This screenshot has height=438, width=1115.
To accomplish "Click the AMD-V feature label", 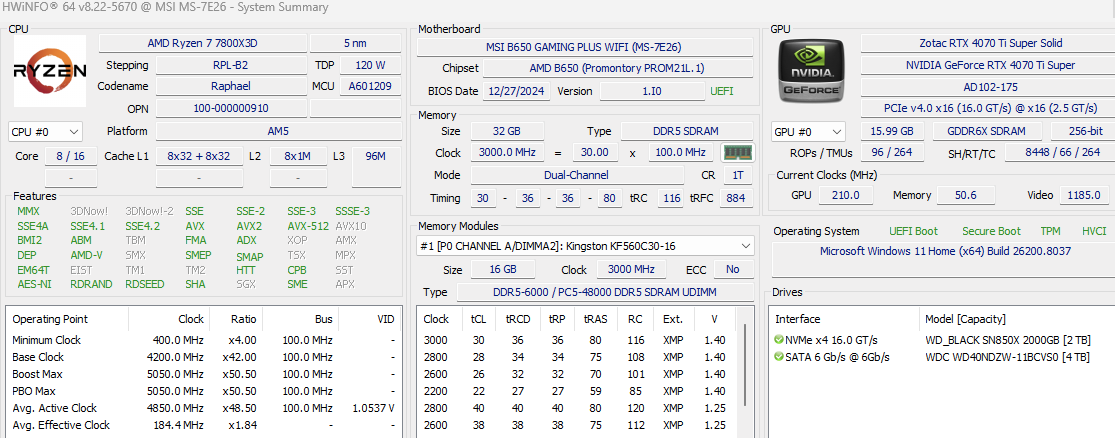I will tap(86, 255).
